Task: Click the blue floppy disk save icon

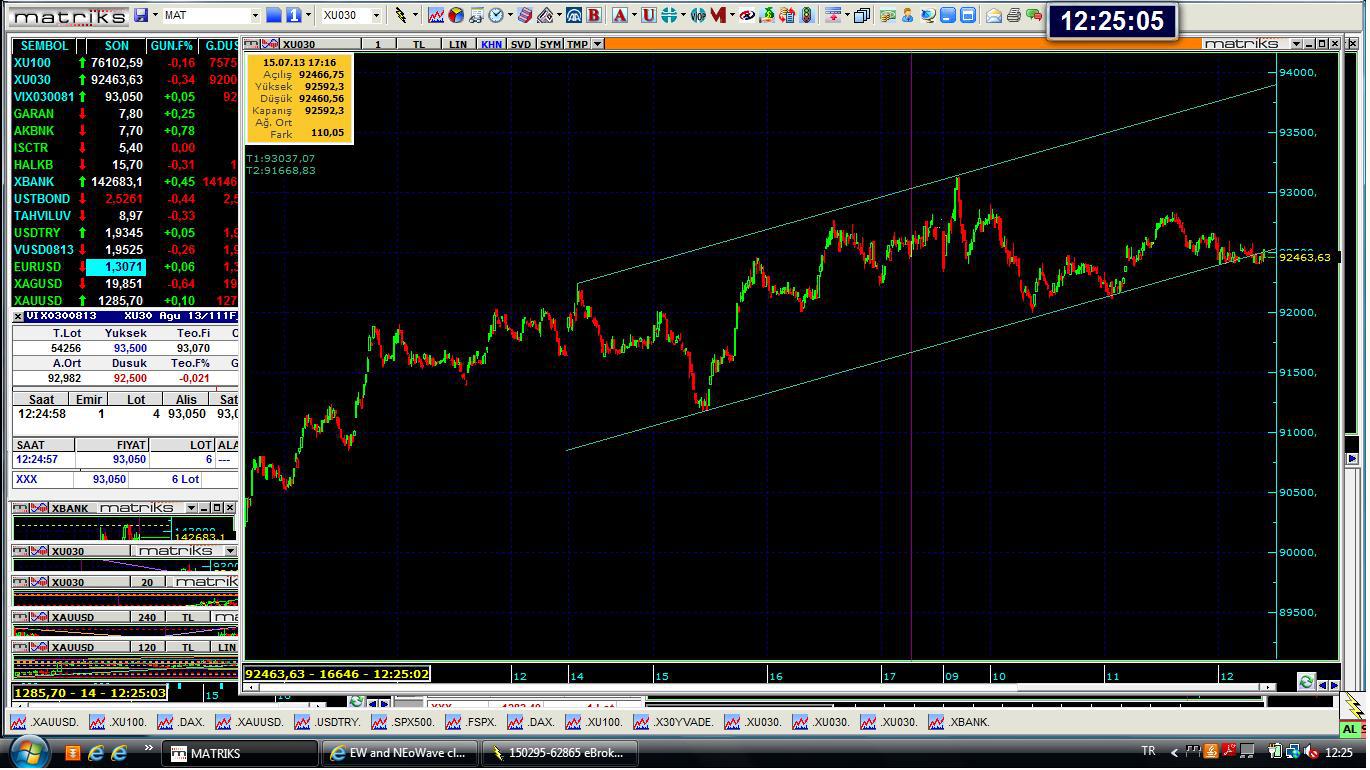Action: click(x=141, y=15)
